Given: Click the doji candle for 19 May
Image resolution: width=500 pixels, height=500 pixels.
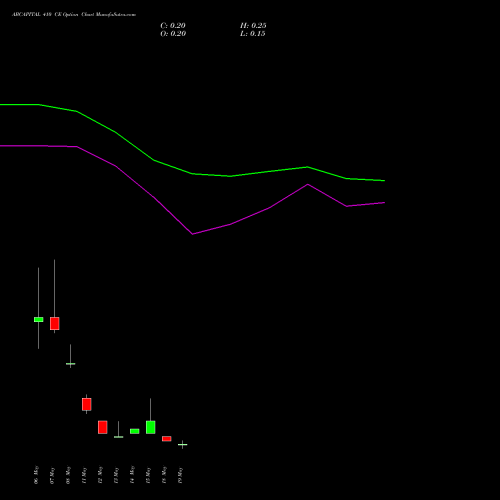Looking at the screenshot, I should point(183,445).
